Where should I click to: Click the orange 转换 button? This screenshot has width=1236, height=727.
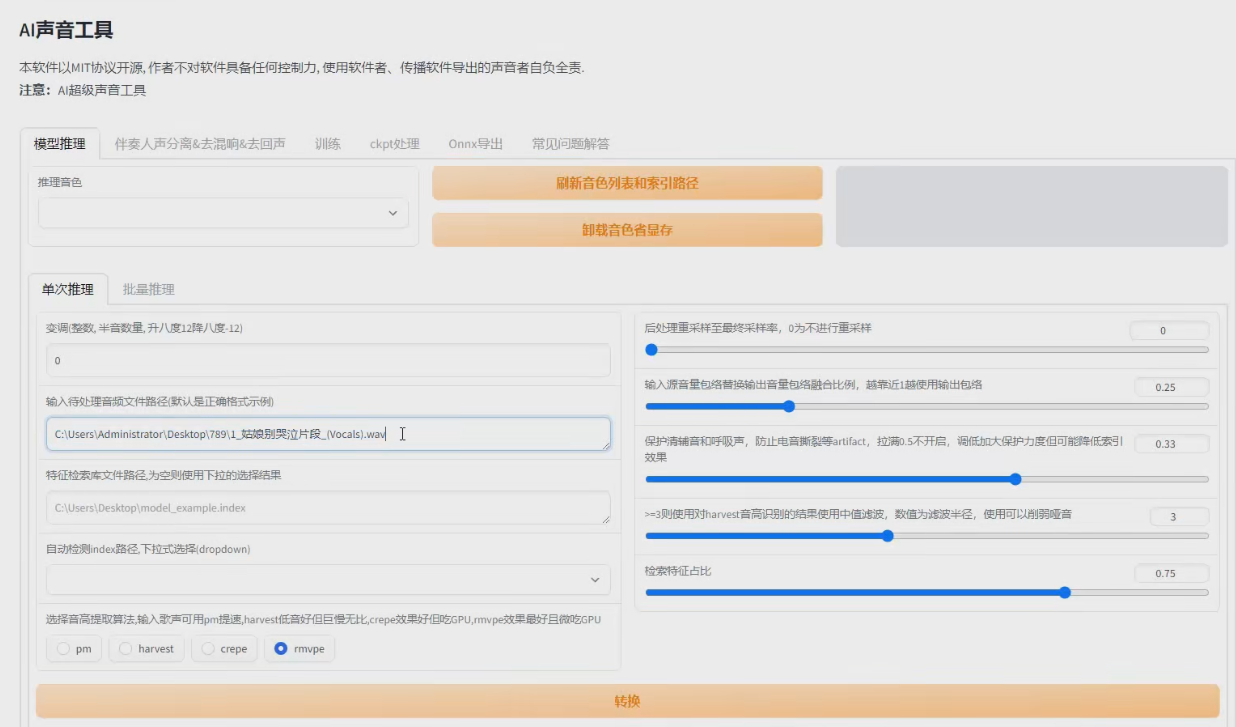tap(627, 701)
